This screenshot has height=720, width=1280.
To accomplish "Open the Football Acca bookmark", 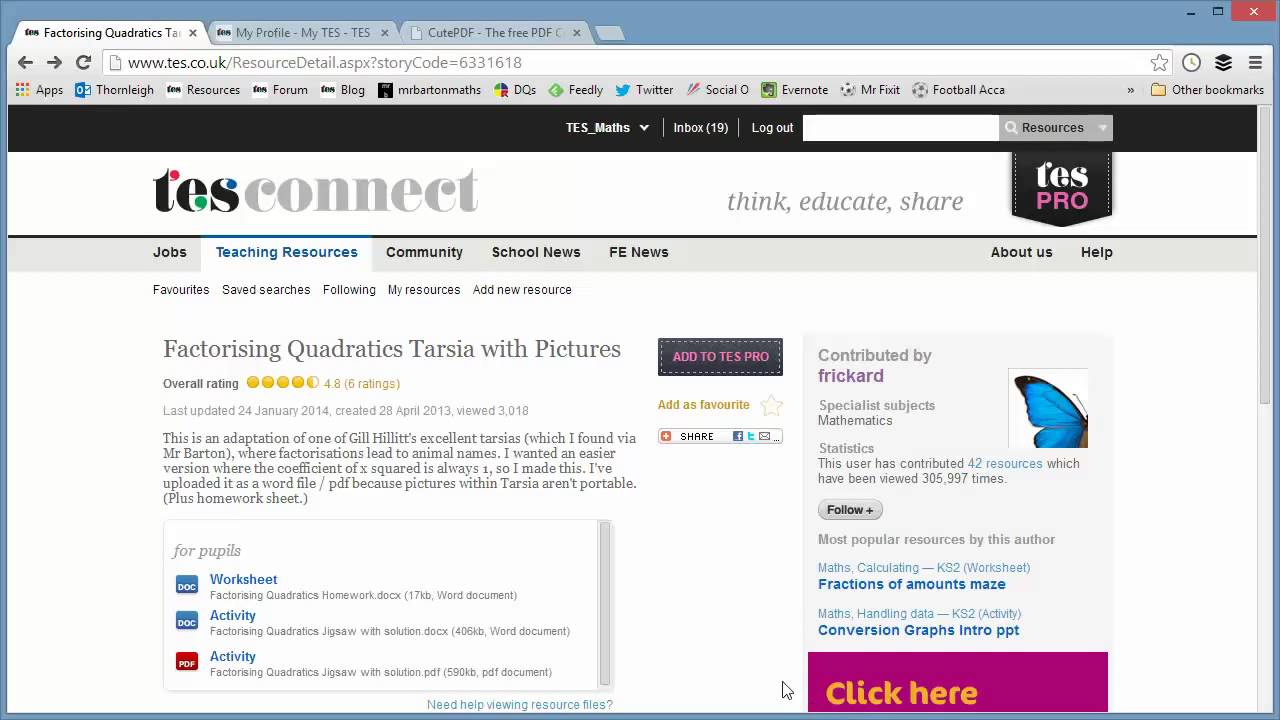I will point(958,90).
